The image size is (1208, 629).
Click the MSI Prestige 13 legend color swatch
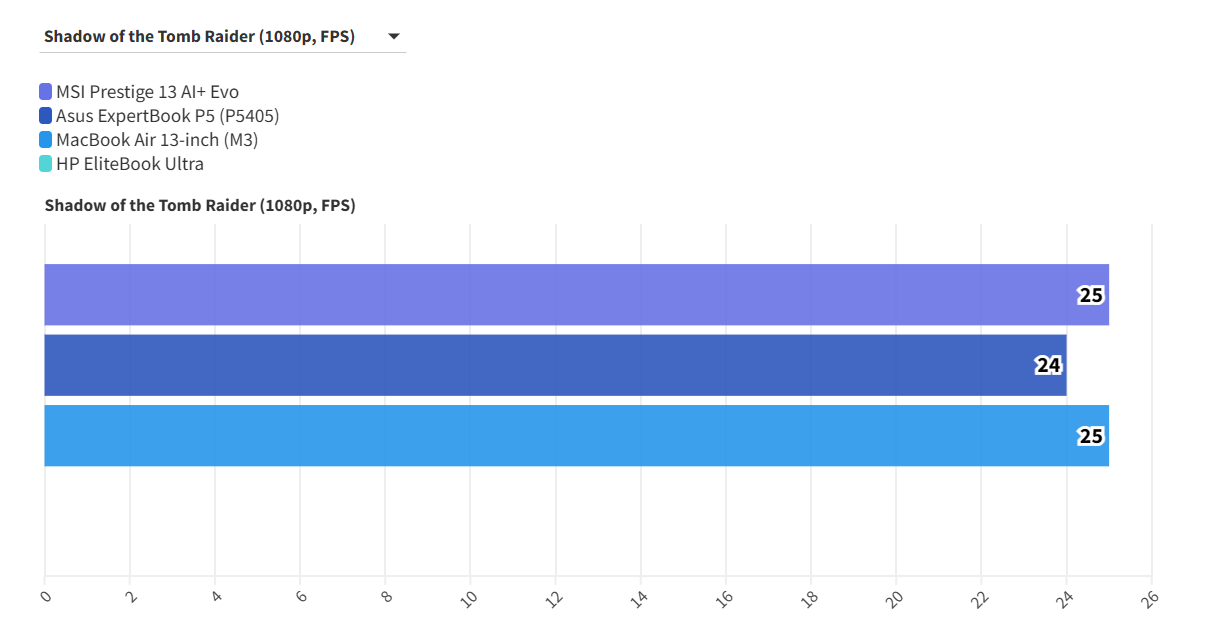tap(46, 92)
